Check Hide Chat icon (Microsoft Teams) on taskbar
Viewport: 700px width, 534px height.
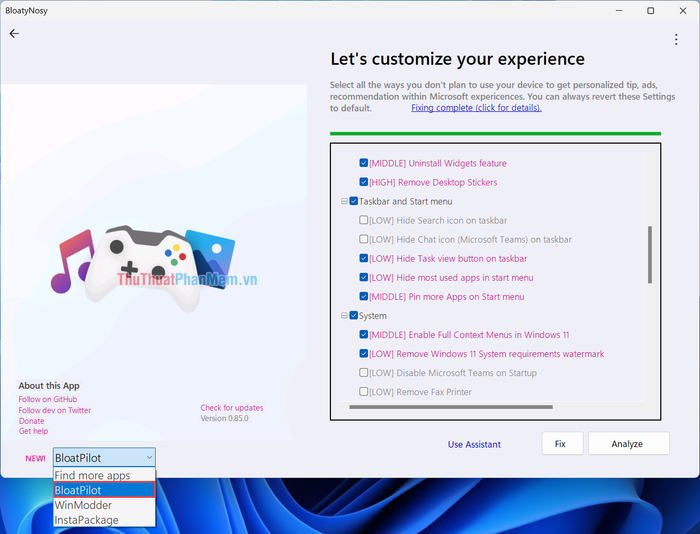click(x=363, y=239)
